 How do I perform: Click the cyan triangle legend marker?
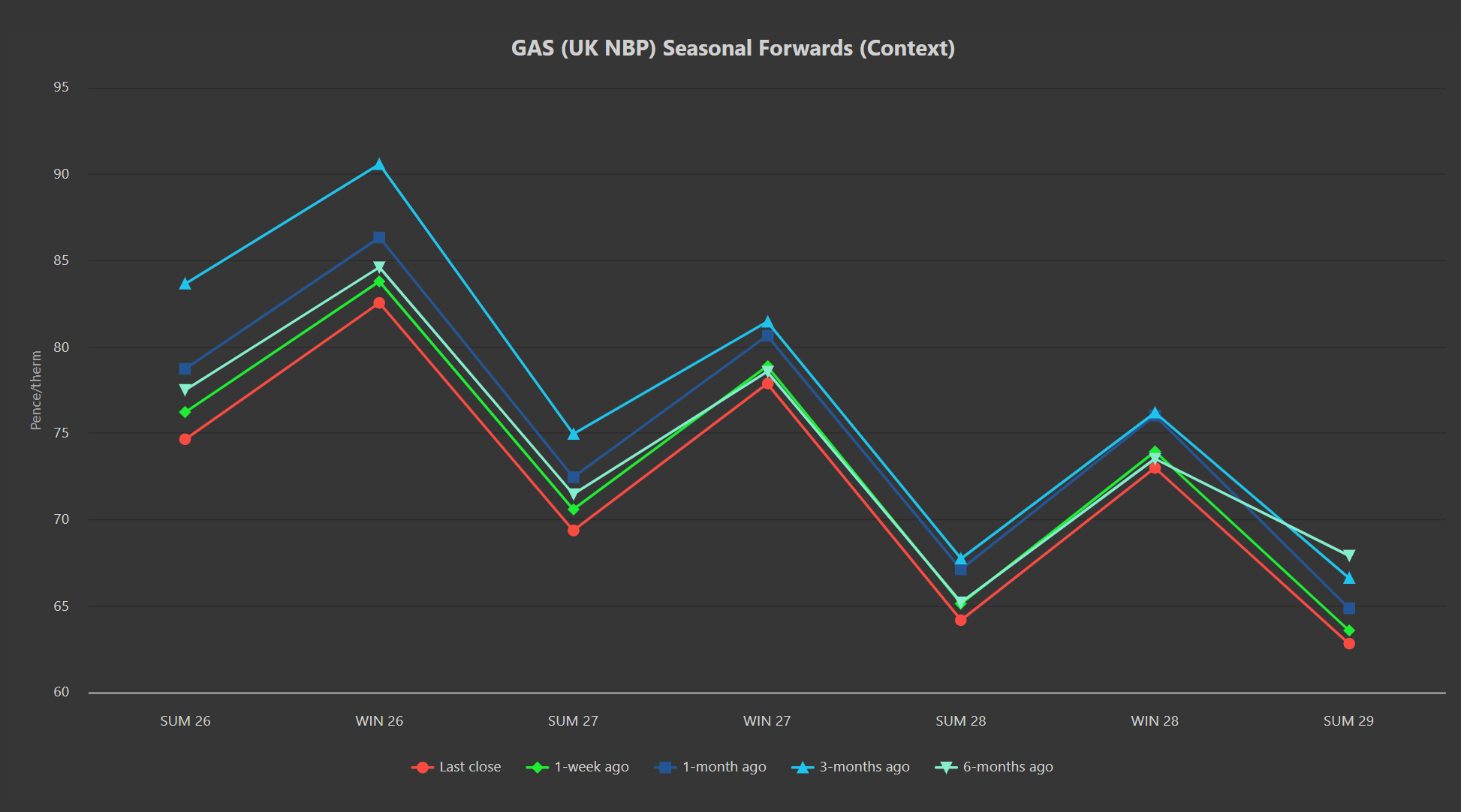tap(803, 767)
